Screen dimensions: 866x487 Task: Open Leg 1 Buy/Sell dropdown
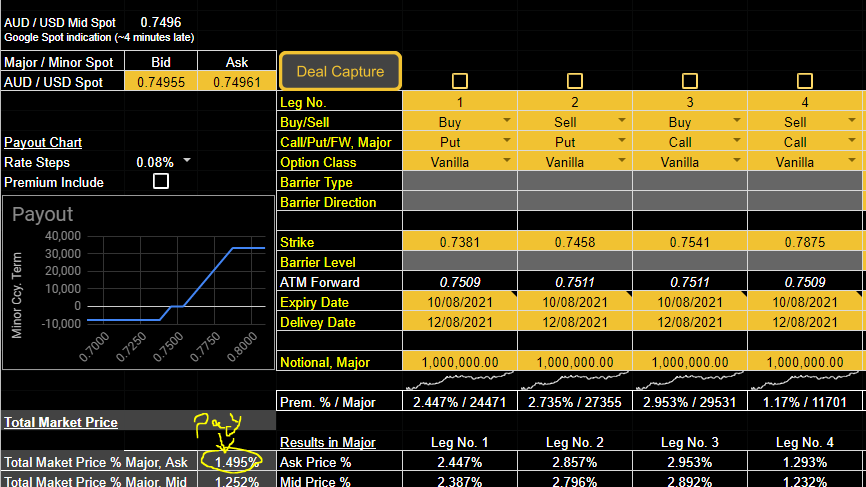tap(507, 122)
